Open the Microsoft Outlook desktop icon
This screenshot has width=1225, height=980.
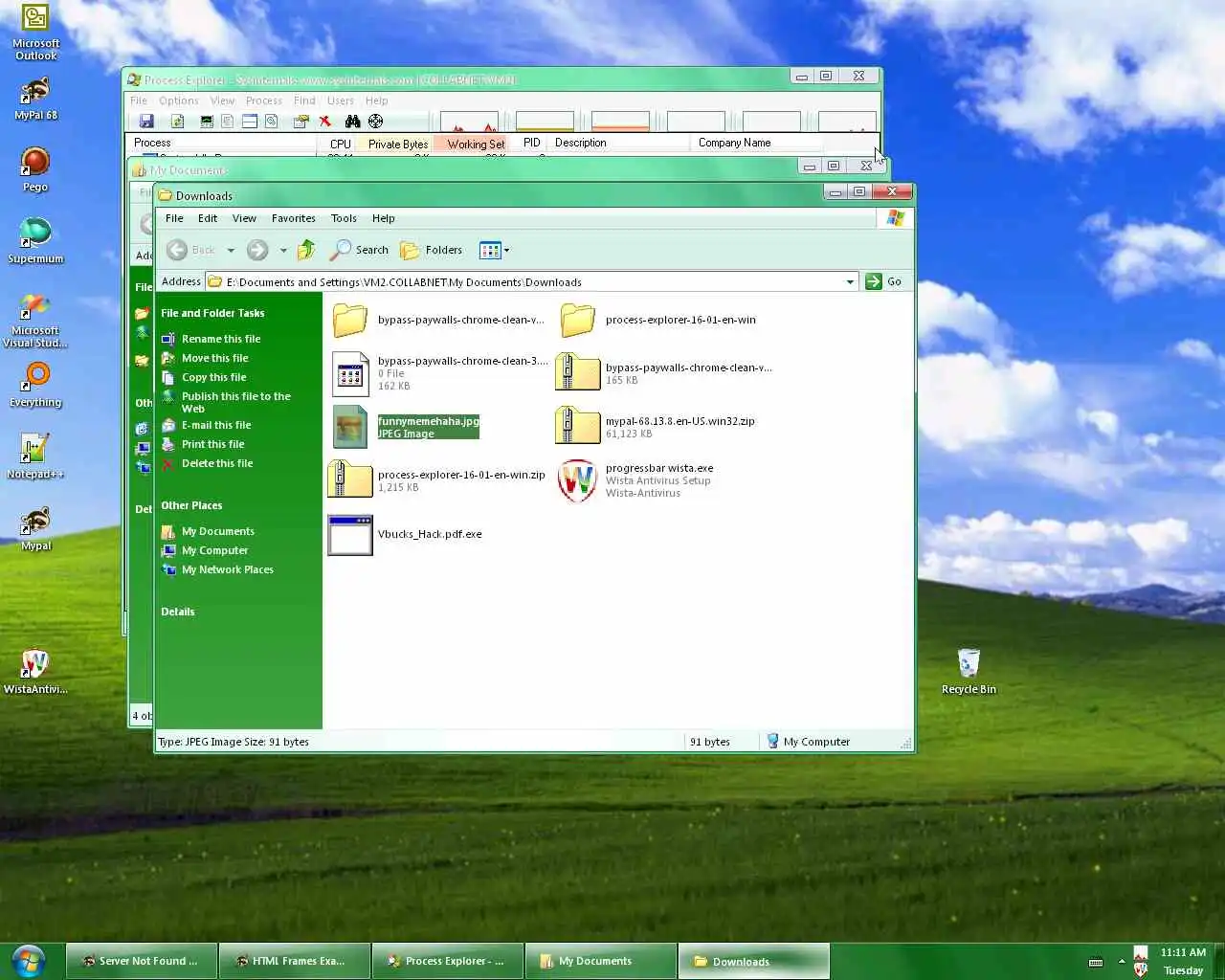35,33
